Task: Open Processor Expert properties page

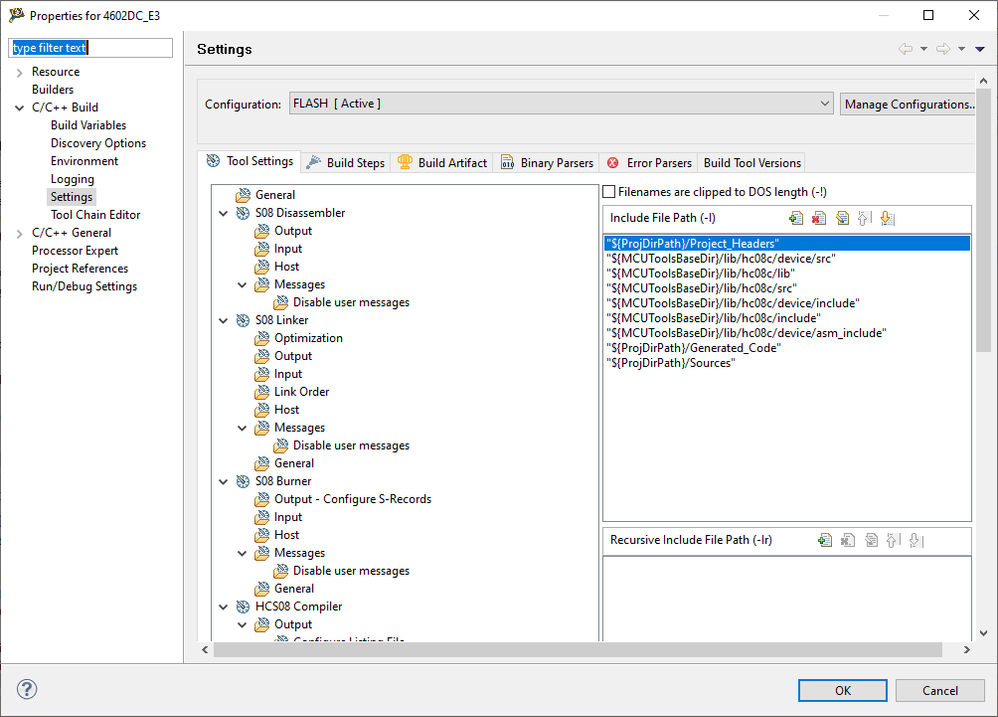Action: tap(75, 251)
